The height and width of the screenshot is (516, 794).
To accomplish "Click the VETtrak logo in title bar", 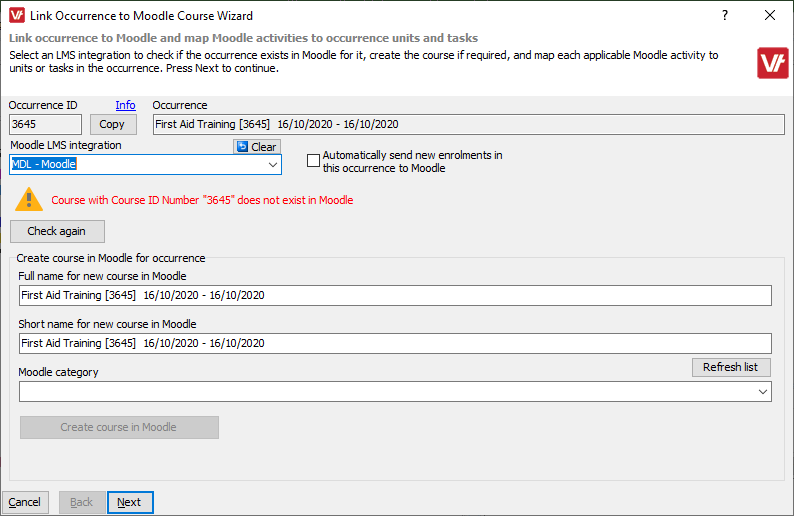I will click(x=17, y=15).
